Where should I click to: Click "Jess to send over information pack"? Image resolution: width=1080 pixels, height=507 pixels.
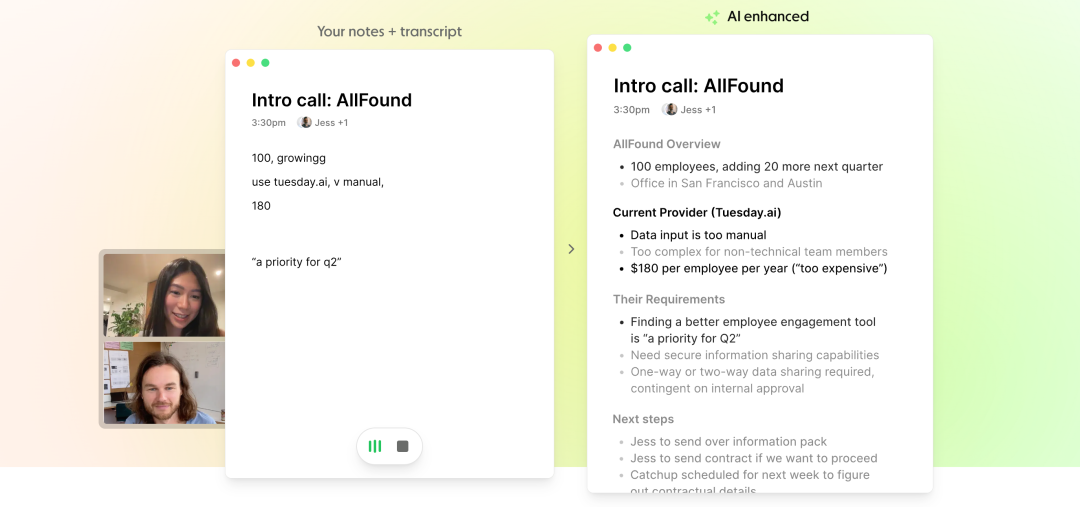[x=729, y=442]
